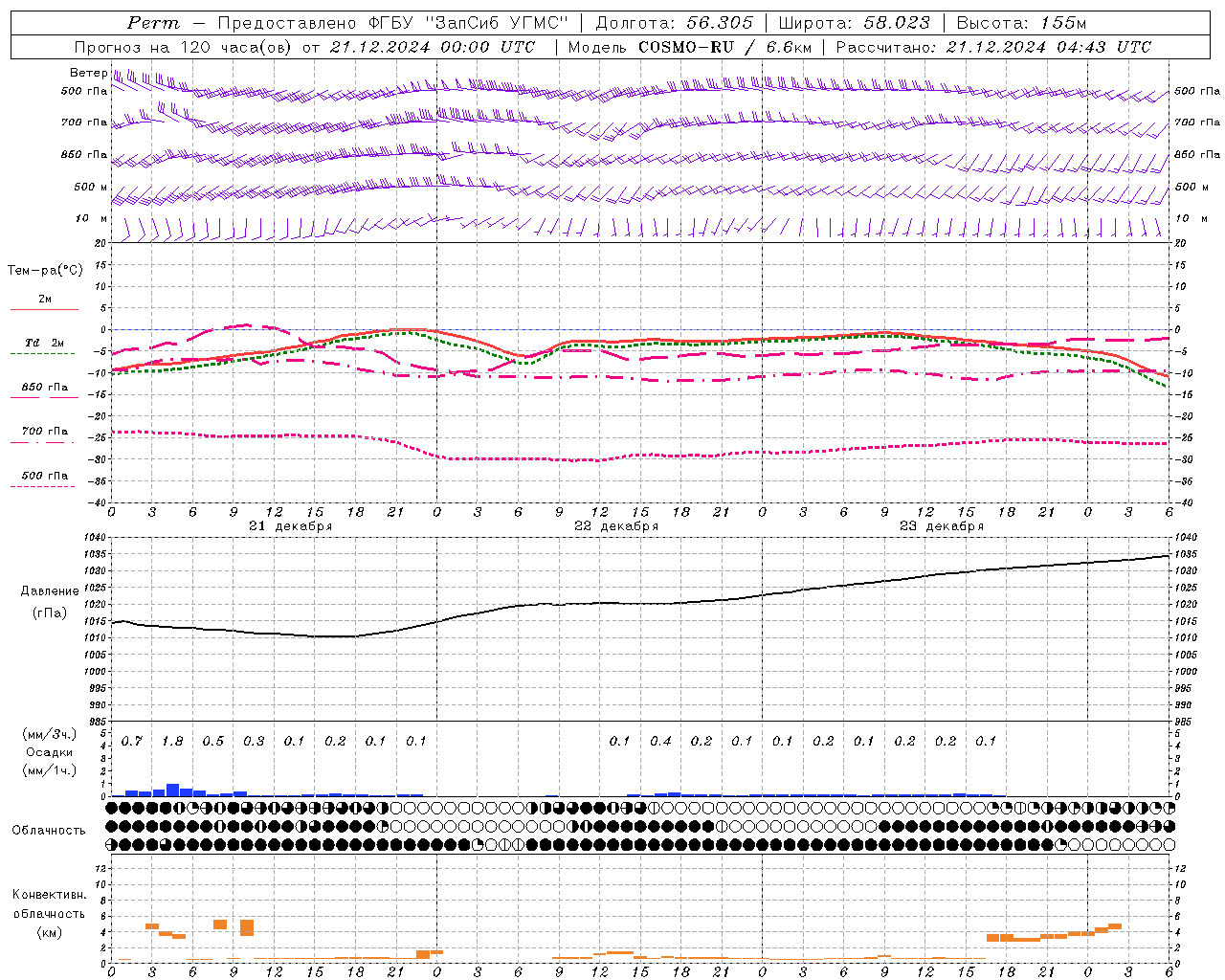Click the 'Давление' pressure panel label

(50, 591)
